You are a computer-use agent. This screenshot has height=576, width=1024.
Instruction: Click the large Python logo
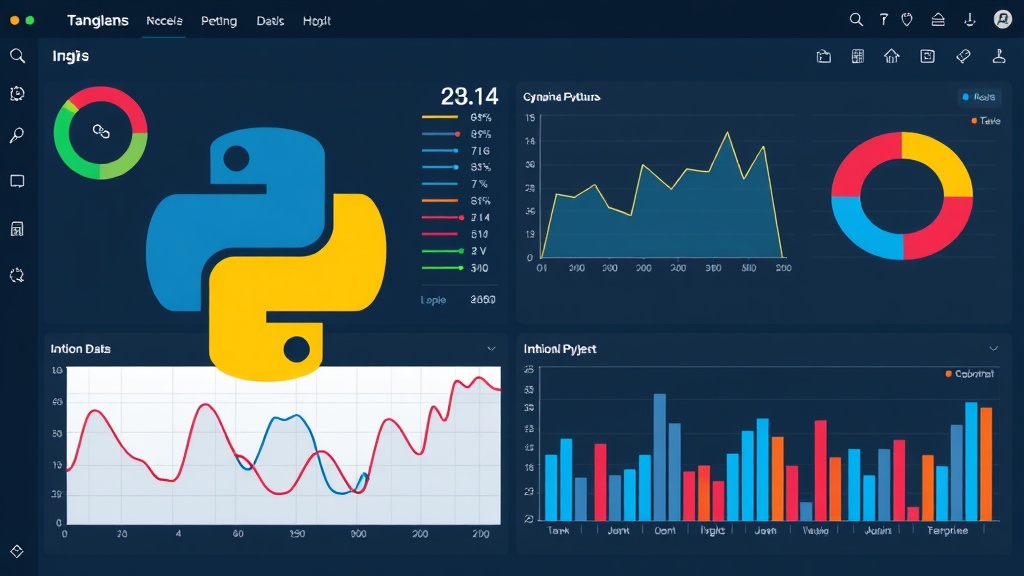pos(266,254)
